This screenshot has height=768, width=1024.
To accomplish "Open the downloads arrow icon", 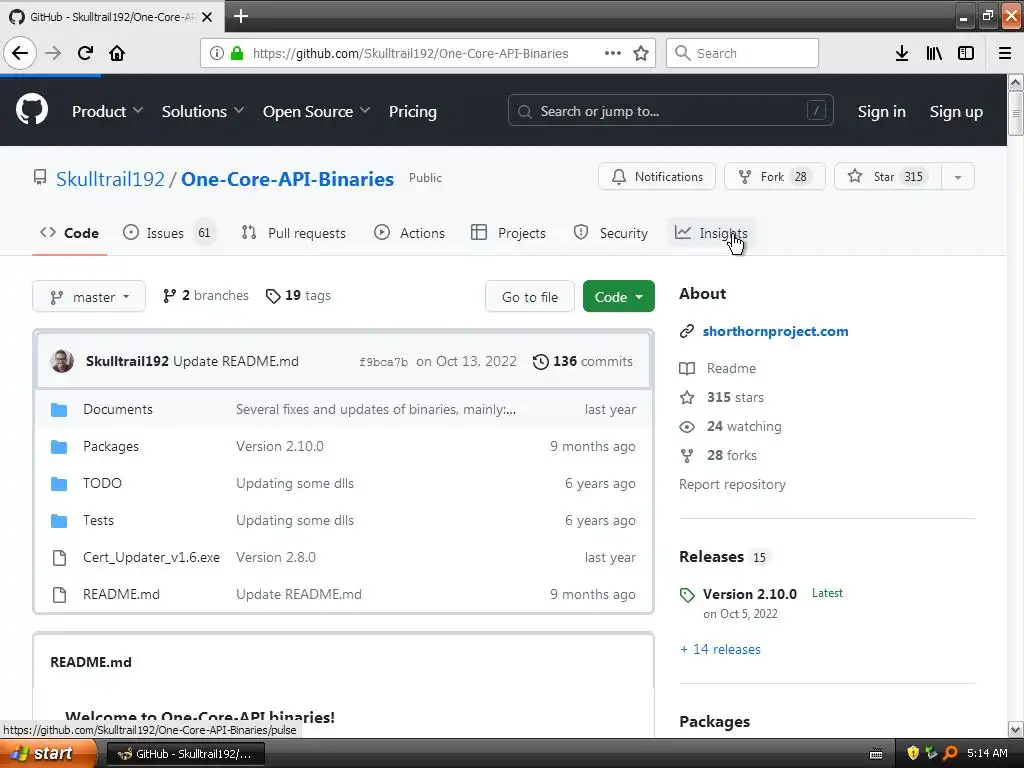I will coord(902,53).
